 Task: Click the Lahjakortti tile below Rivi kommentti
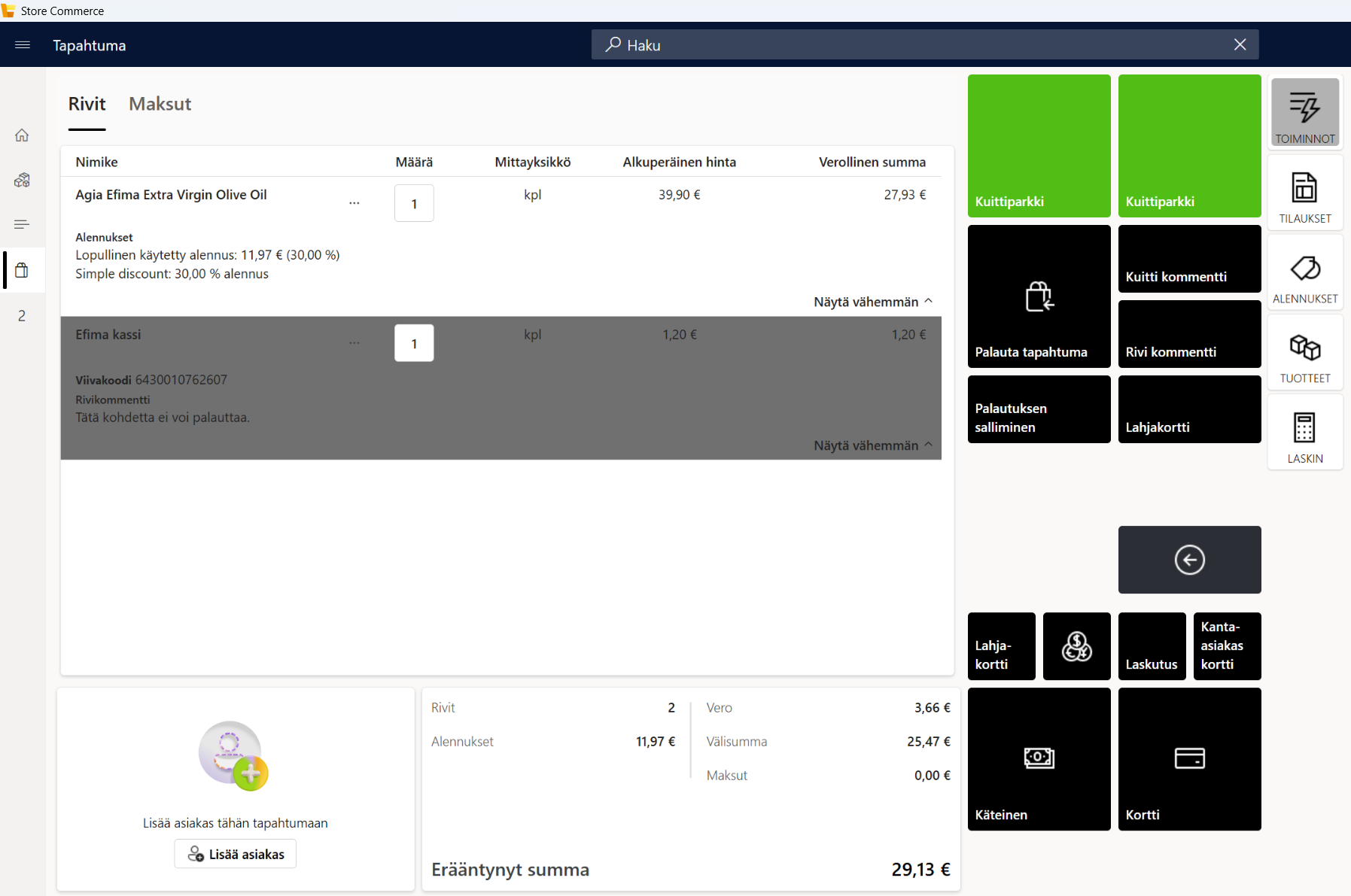[1190, 409]
